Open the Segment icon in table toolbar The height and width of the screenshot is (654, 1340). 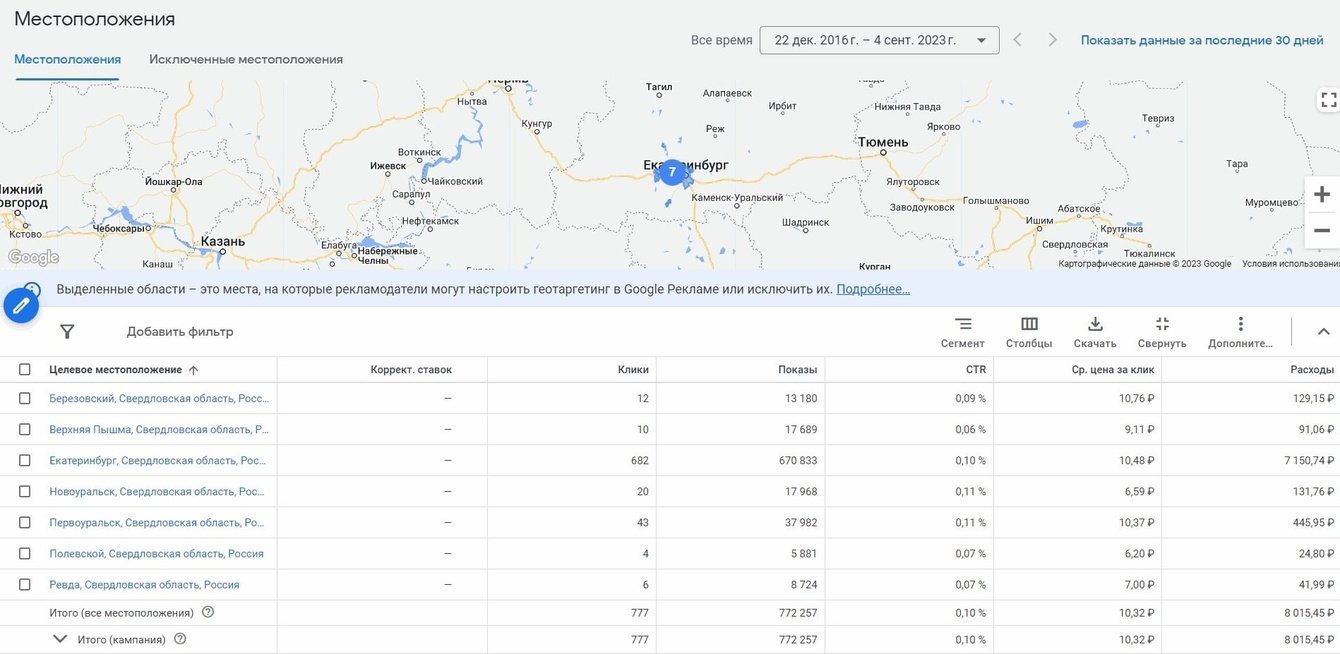tap(962, 325)
